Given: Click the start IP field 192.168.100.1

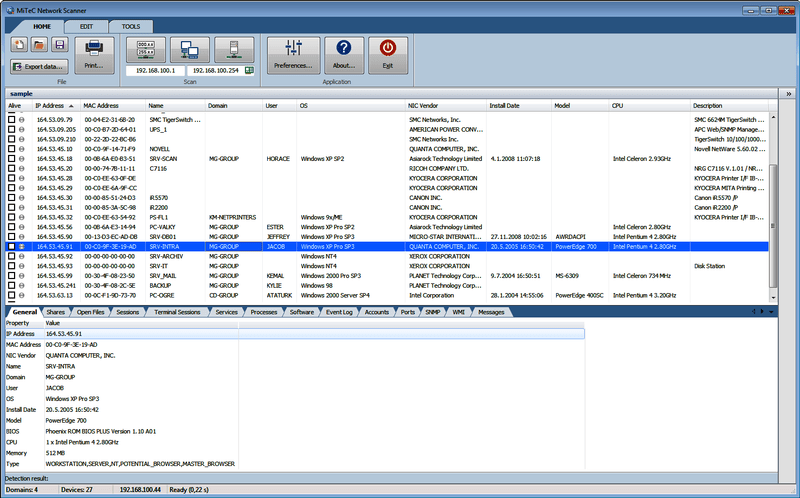Looking at the screenshot, I should pos(156,70).
